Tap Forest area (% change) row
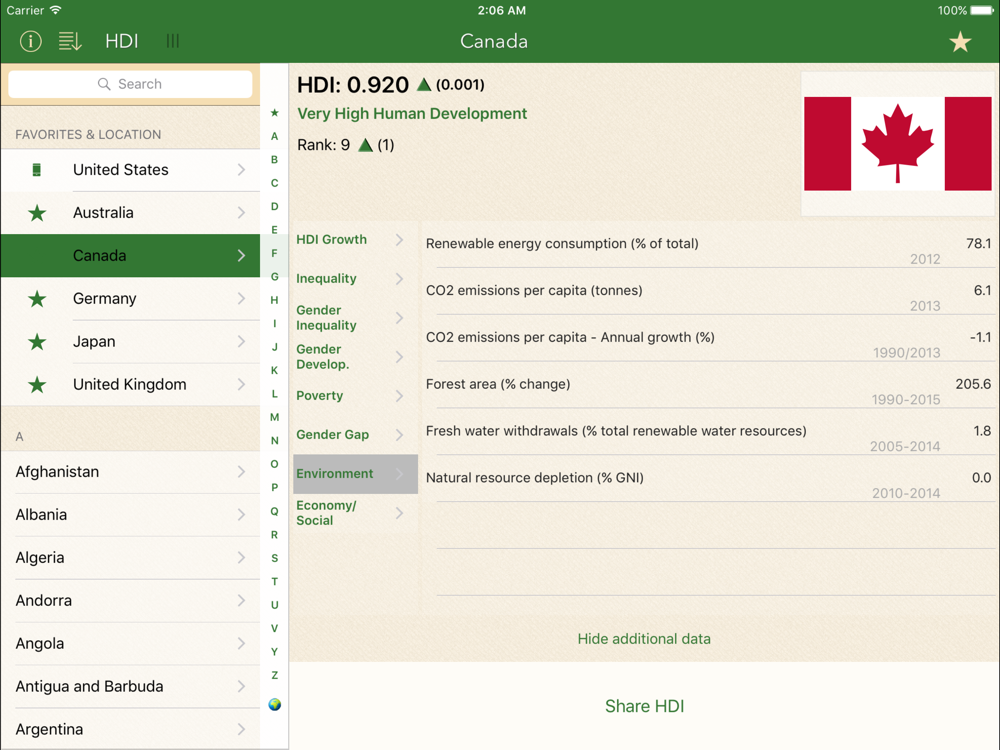Screen dimensions: 1000x750 (708, 385)
